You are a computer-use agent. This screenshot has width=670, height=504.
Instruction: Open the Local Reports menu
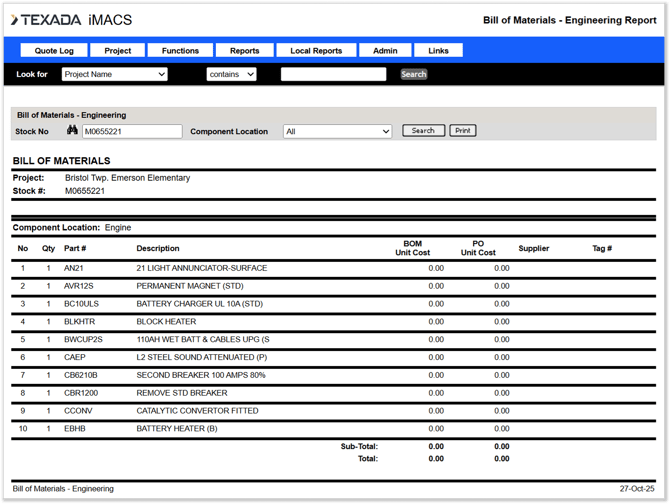click(316, 50)
